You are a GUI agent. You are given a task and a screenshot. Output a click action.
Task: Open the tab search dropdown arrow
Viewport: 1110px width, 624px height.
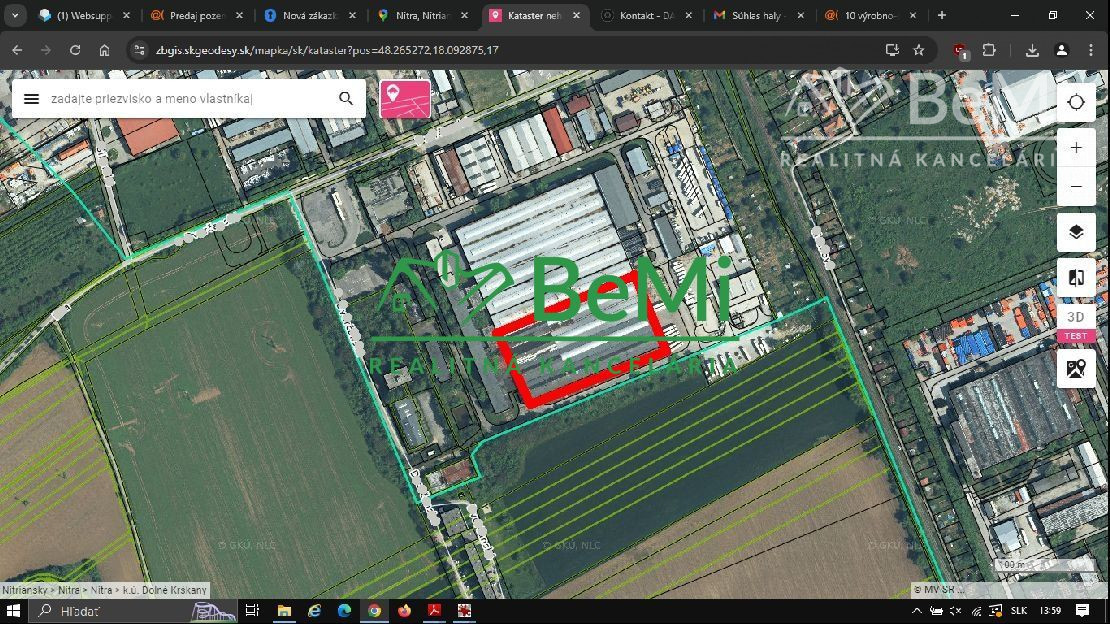pos(14,15)
